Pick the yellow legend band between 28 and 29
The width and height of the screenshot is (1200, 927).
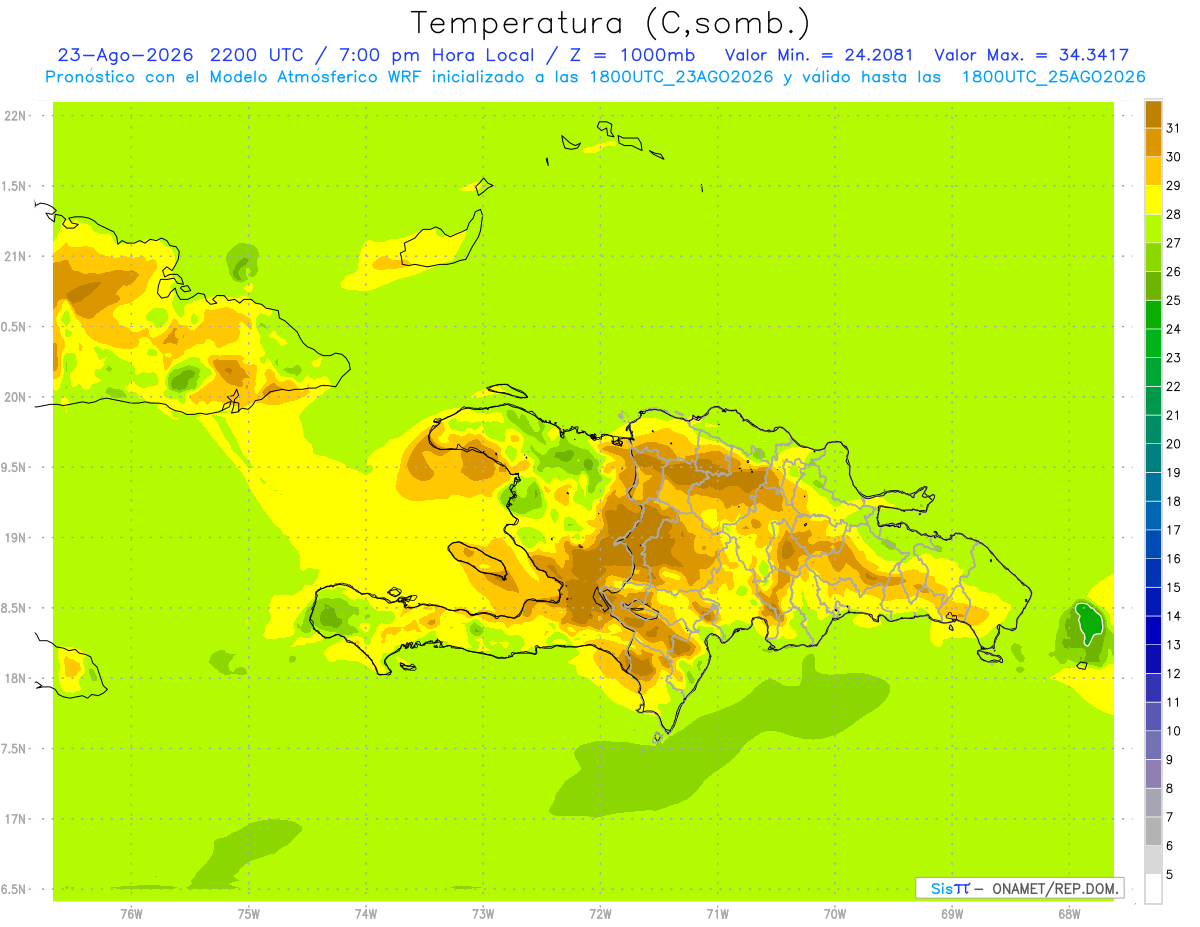[1153, 200]
